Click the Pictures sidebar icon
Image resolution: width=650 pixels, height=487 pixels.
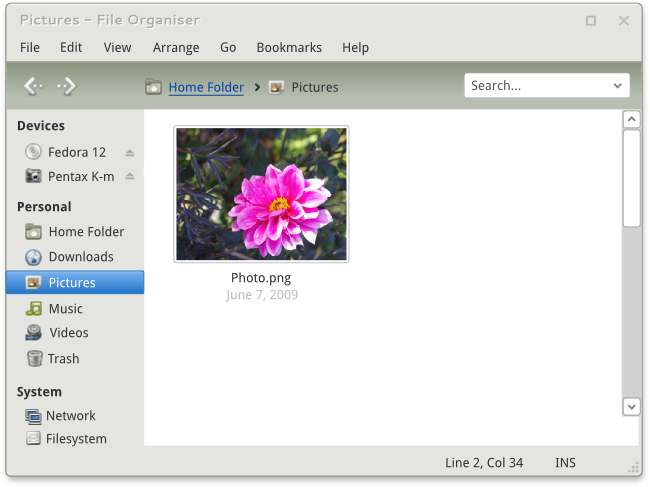tap(33, 283)
